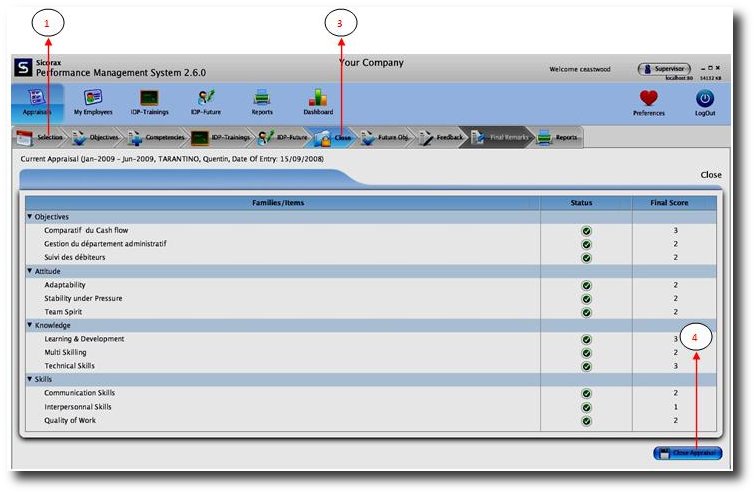This screenshot has height=494, width=756.
Task: Open Preferences heart icon
Action: point(649,101)
